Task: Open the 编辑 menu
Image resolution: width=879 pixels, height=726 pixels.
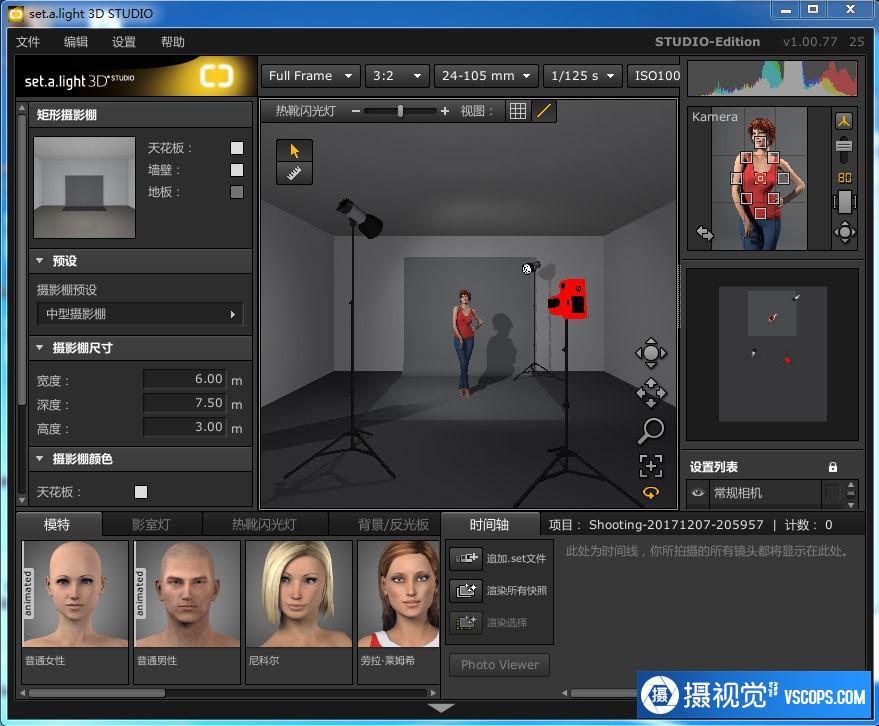Action: pyautogui.click(x=76, y=42)
